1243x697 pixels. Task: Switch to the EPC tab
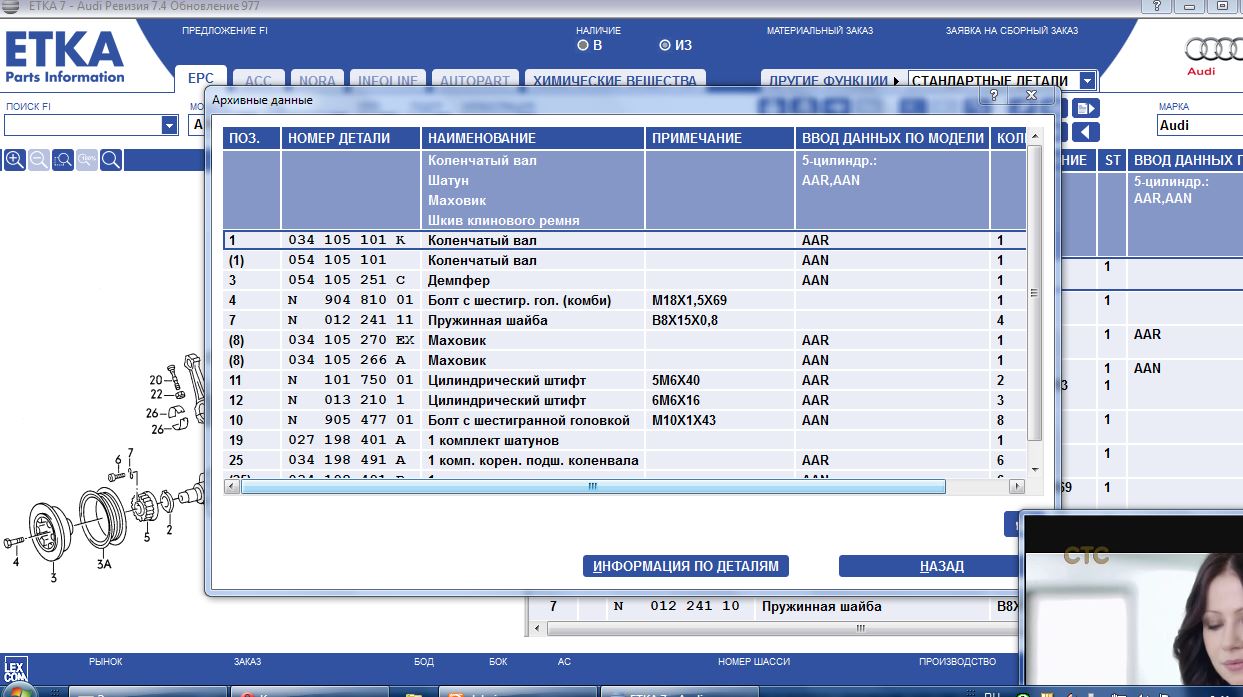pos(201,79)
